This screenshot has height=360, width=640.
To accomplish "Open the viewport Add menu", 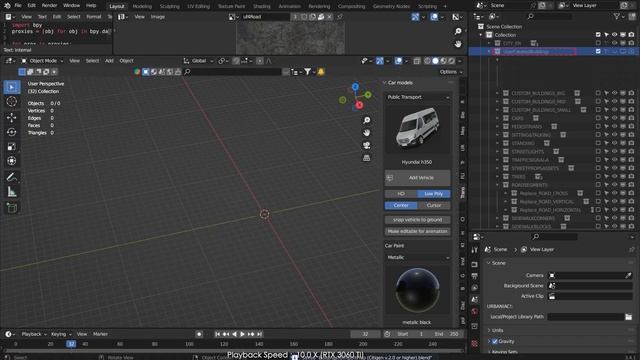I will (109, 61).
